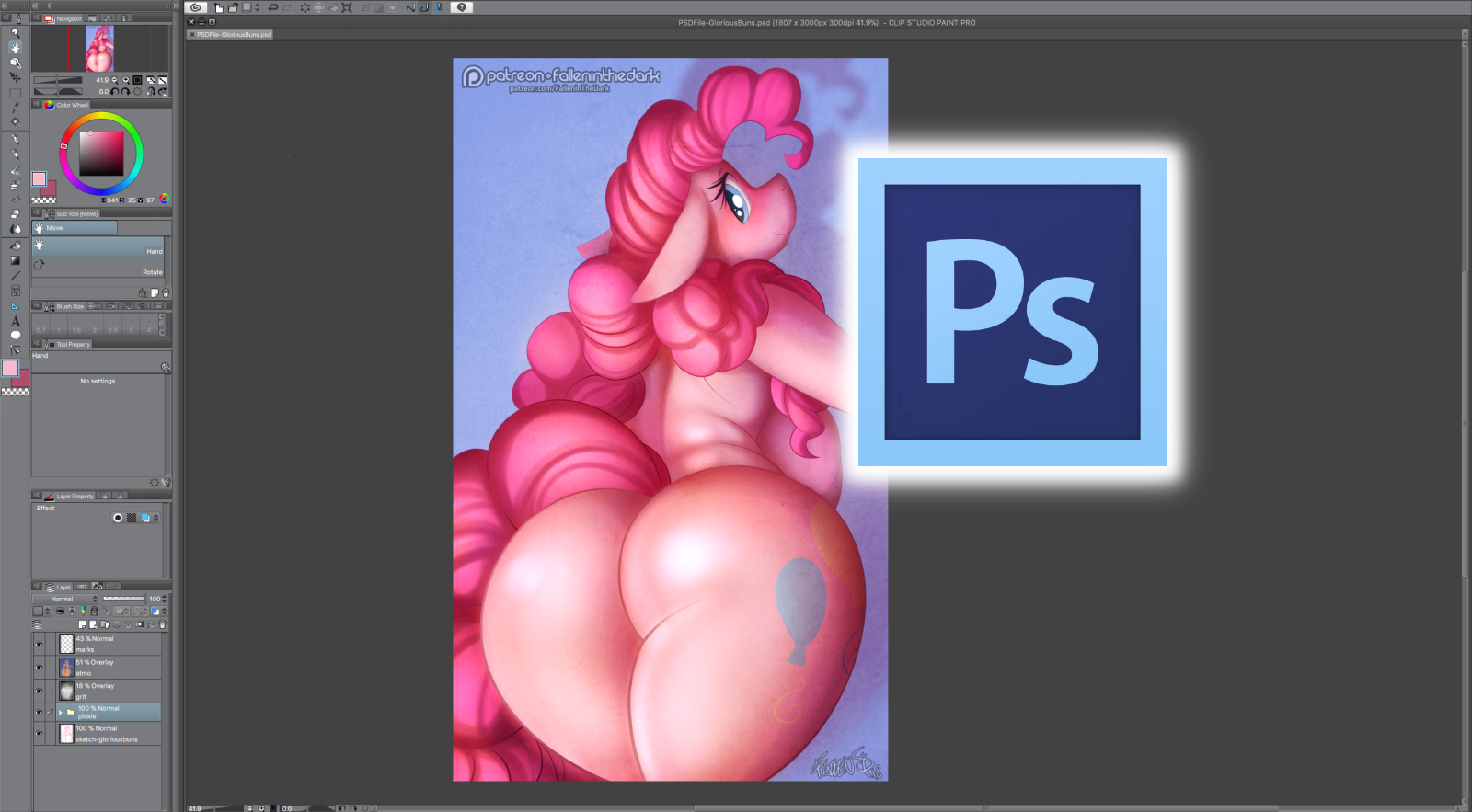Open a file from the command bar

[234, 7]
